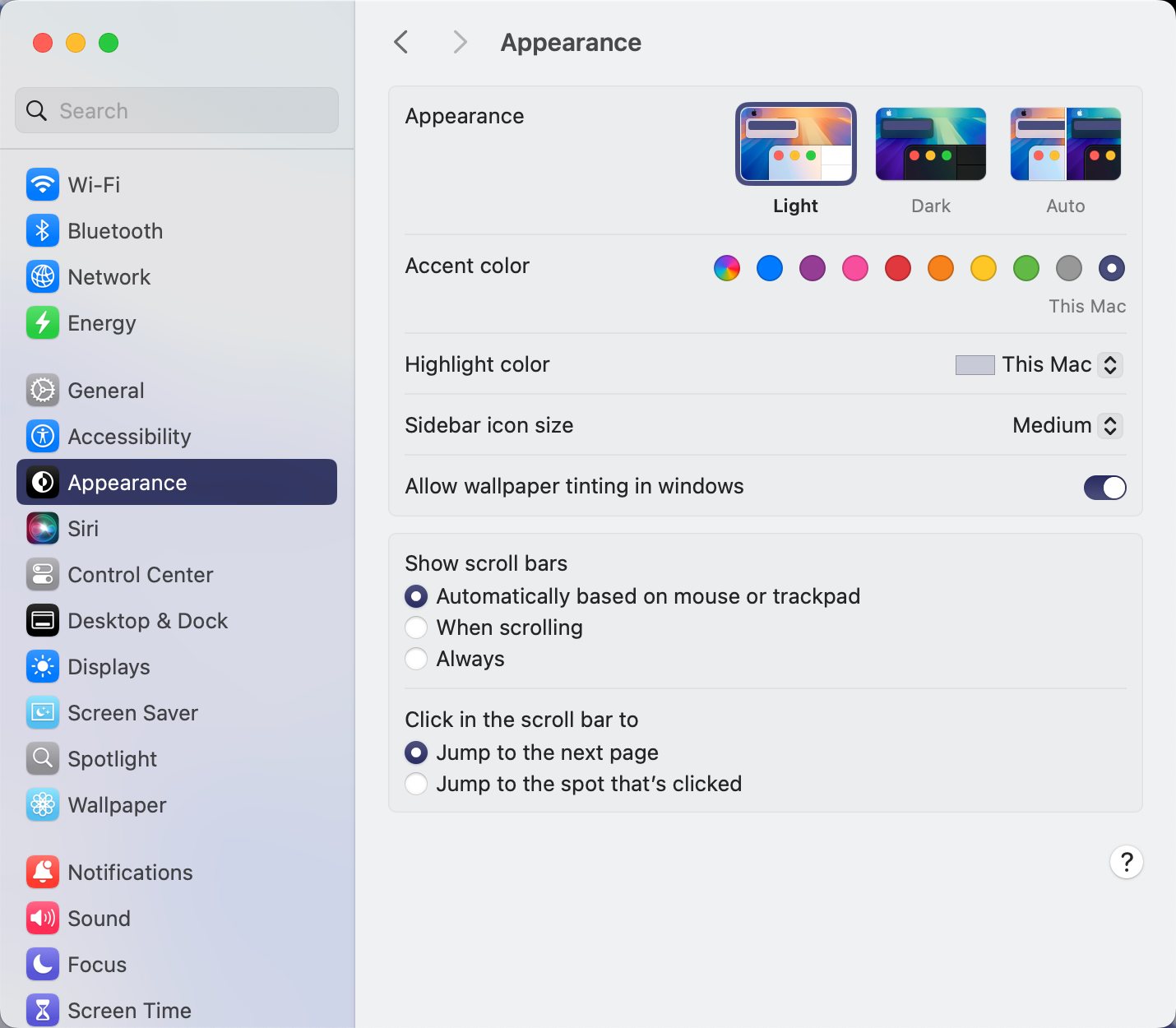This screenshot has height=1028, width=1176.
Task: Pick the purple accent color
Action: point(813,268)
